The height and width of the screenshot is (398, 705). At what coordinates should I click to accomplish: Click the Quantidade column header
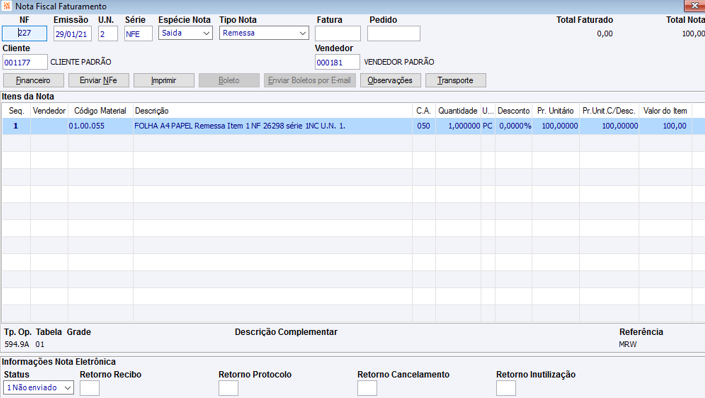[x=458, y=111]
